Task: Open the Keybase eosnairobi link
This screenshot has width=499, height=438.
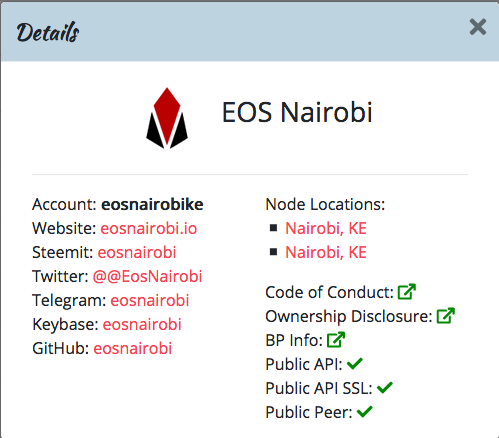Action: coord(142,324)
